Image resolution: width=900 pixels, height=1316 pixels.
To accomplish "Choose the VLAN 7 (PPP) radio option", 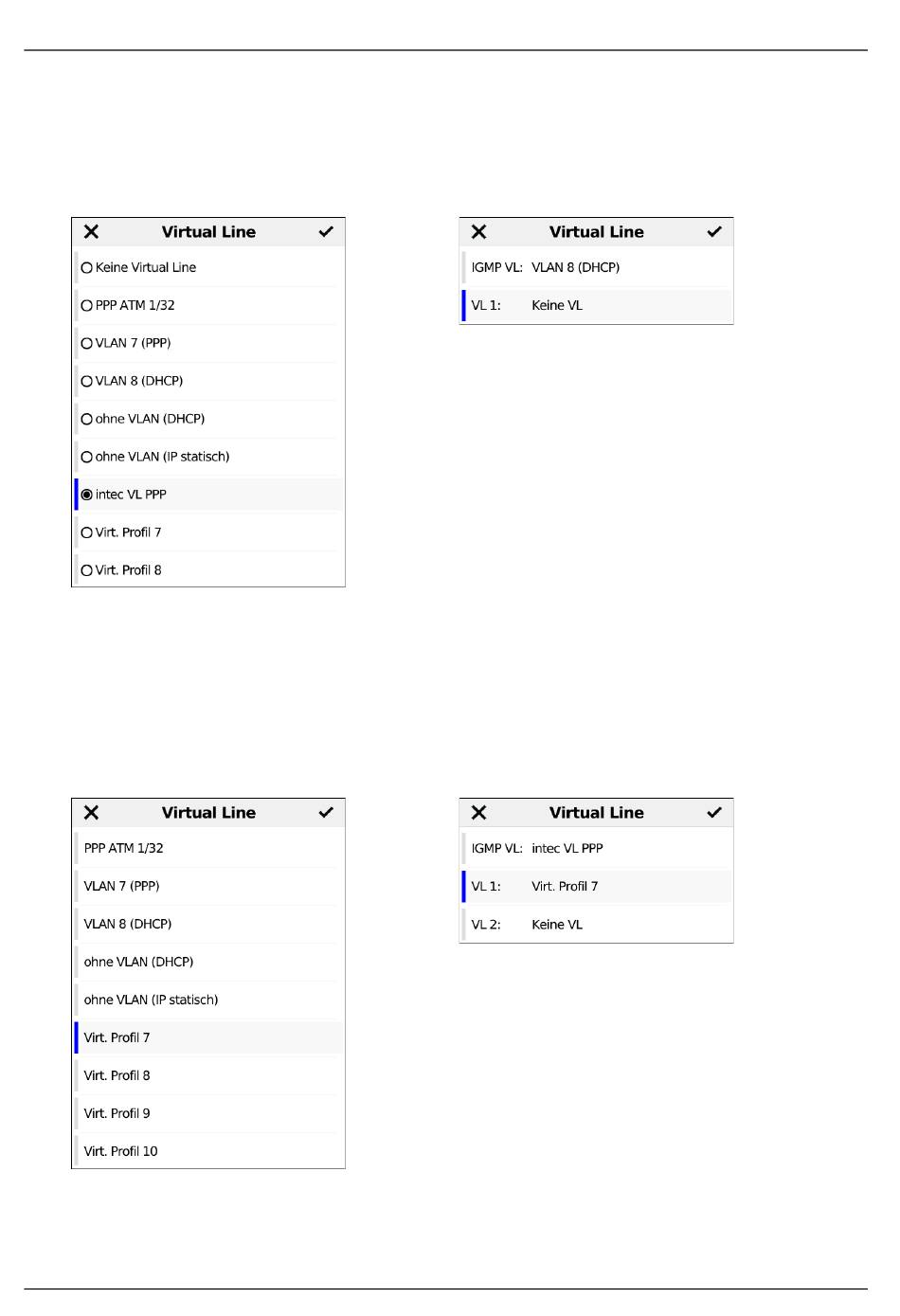I will coord(87,344).
